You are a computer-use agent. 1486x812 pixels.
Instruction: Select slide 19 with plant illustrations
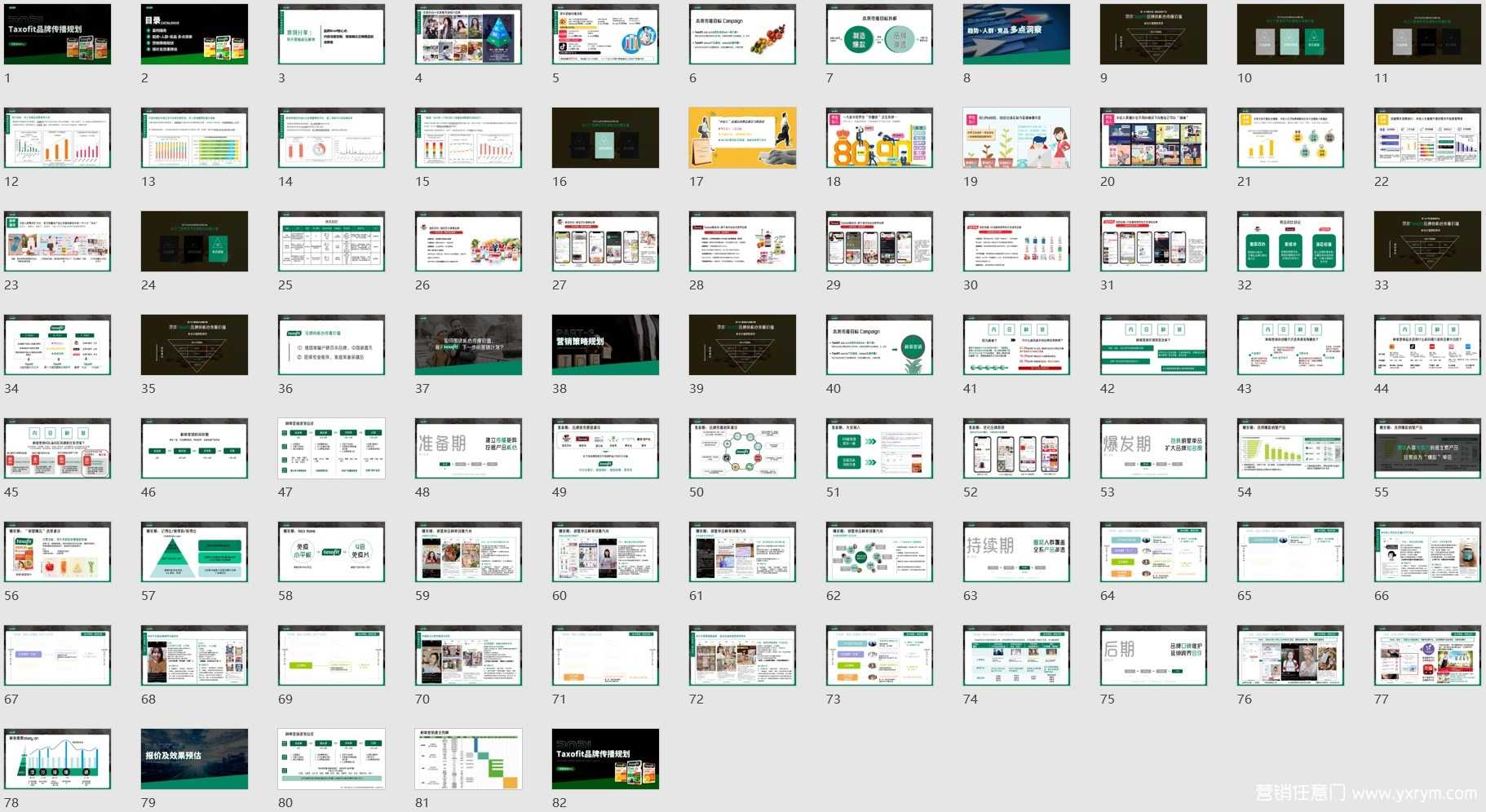point(1016,138)
